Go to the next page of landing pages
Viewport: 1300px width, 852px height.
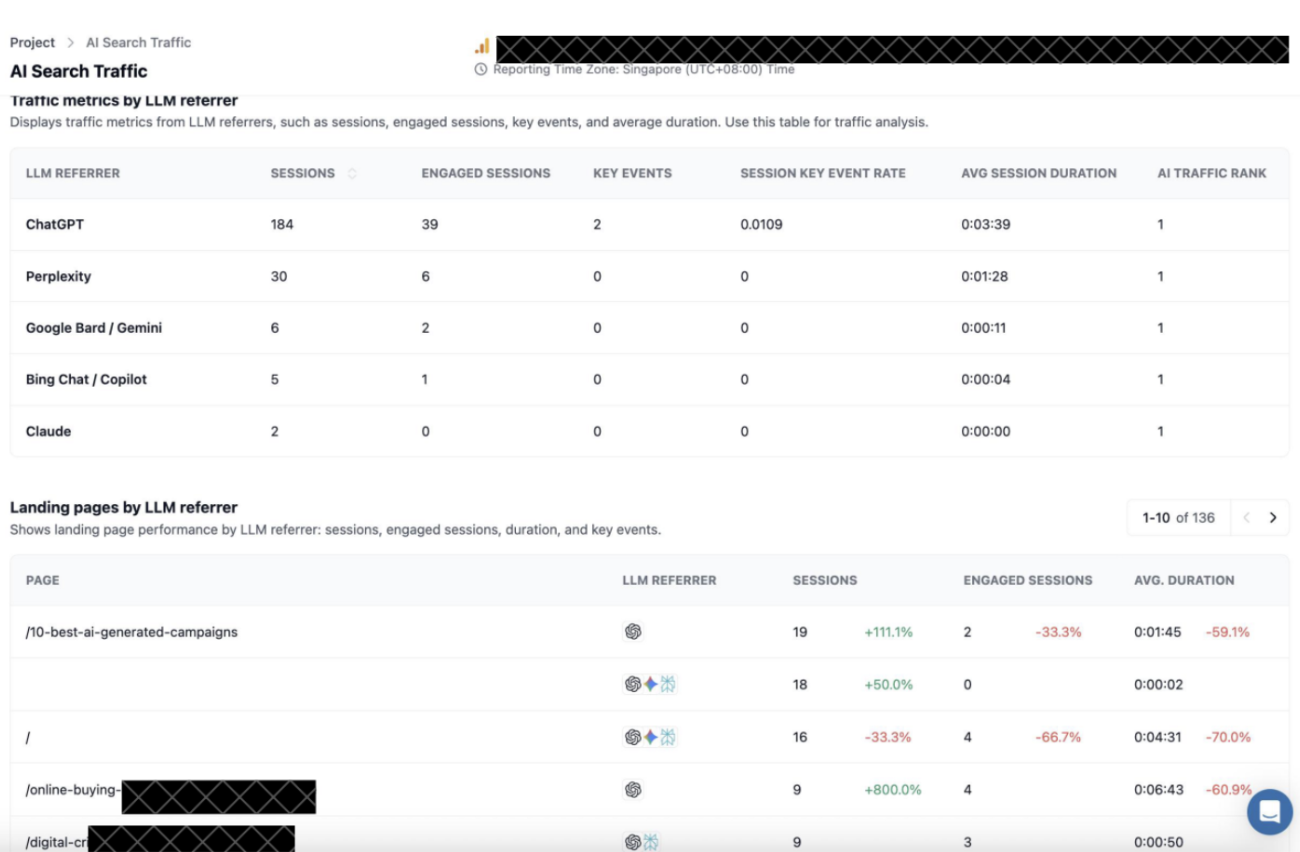pyautogui.click(x=1273, y=518)
